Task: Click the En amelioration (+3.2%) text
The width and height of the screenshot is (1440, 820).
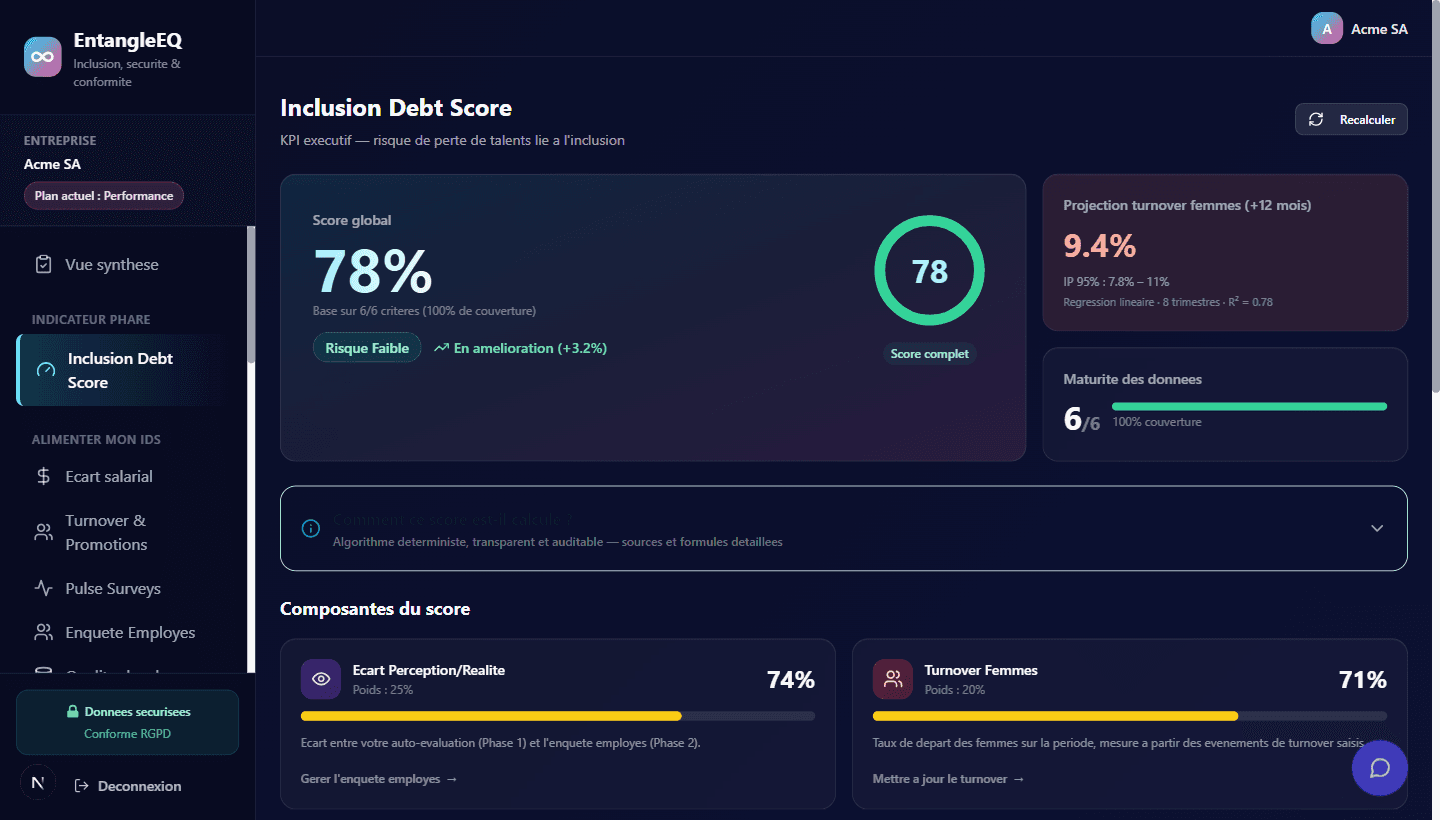Action: [x=530, y=348]
